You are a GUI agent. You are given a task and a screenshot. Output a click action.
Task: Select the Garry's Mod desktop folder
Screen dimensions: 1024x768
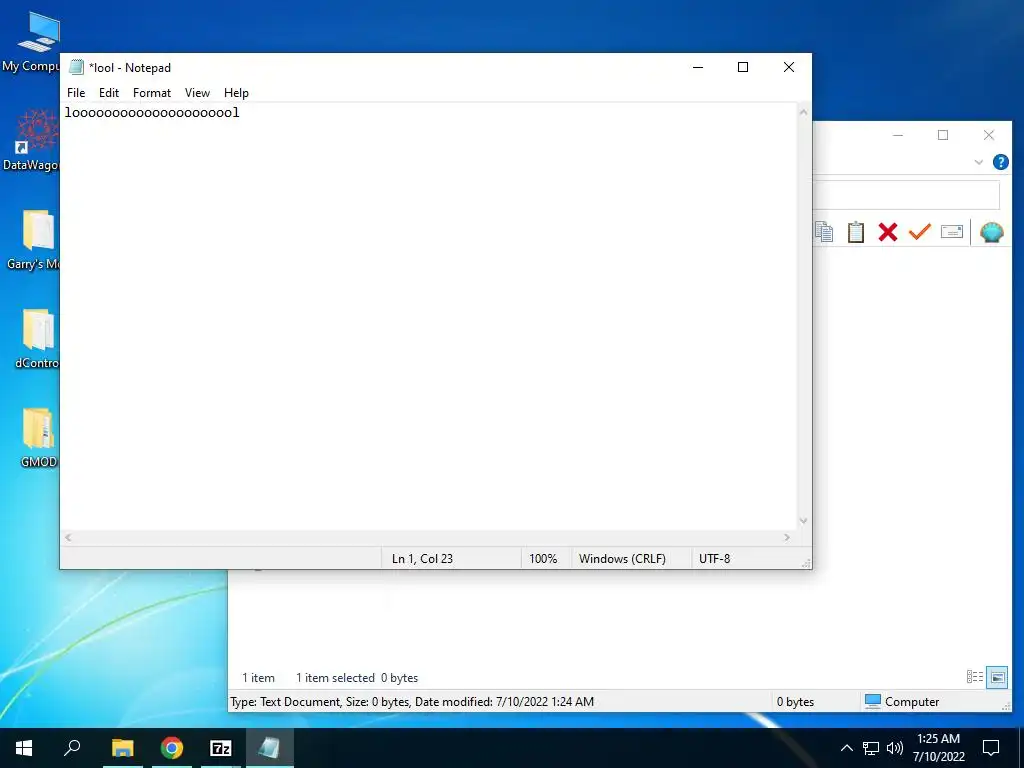pyautogui.click(x=36, y=240)
